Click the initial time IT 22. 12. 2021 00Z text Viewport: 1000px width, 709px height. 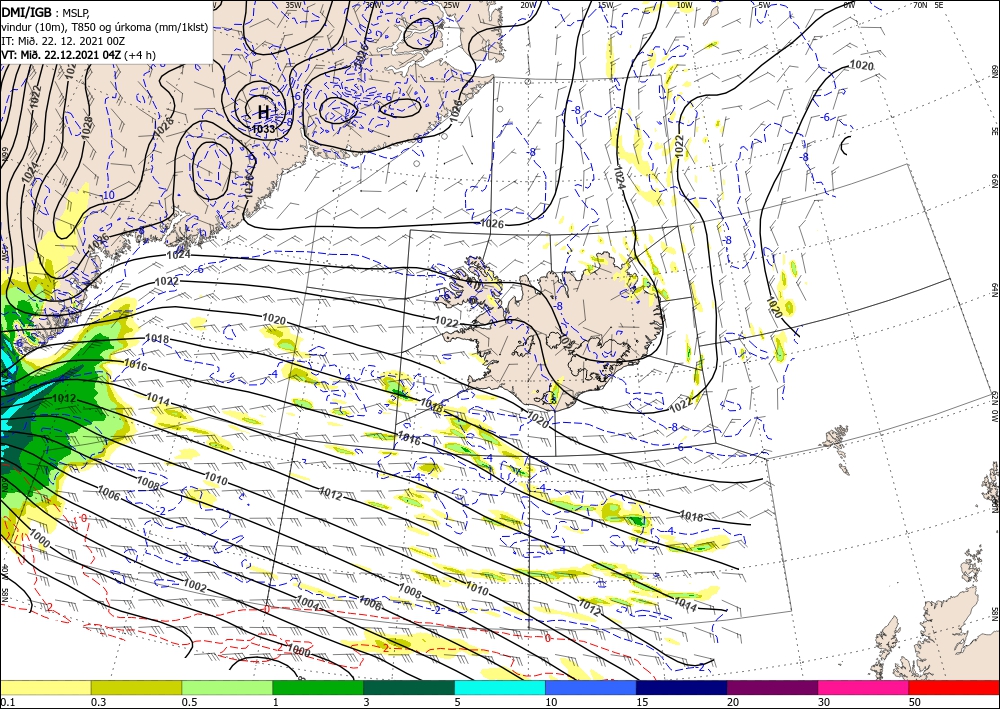(63, 41)
